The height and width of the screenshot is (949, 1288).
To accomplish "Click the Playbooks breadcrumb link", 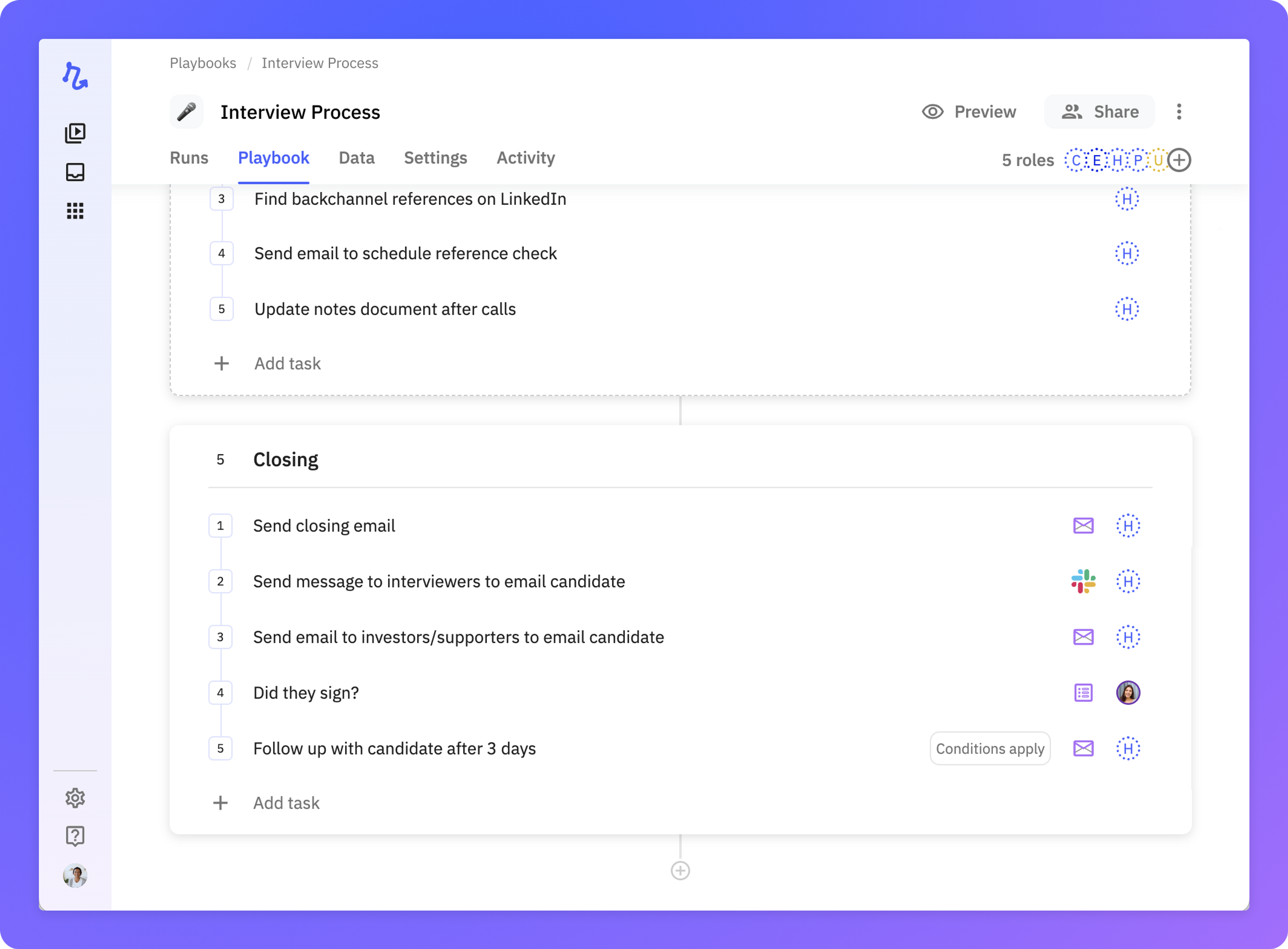I will click(x=203, y=63).
